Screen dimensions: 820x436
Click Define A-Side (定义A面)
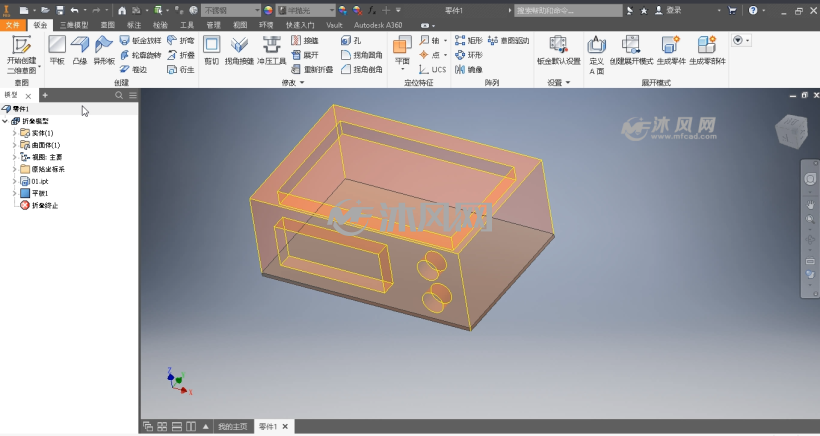(596, 55)
